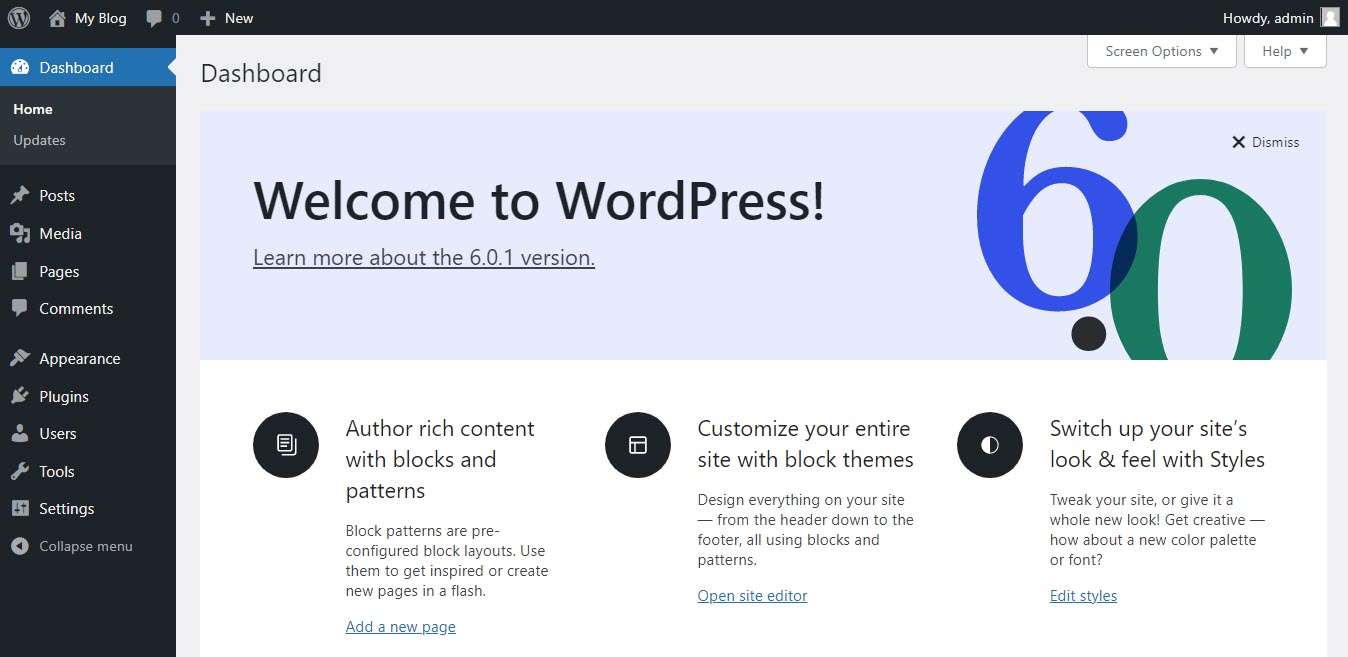Click the WordPress logo in admin bar
1348x657 pixels.
(x=19, y=18)
